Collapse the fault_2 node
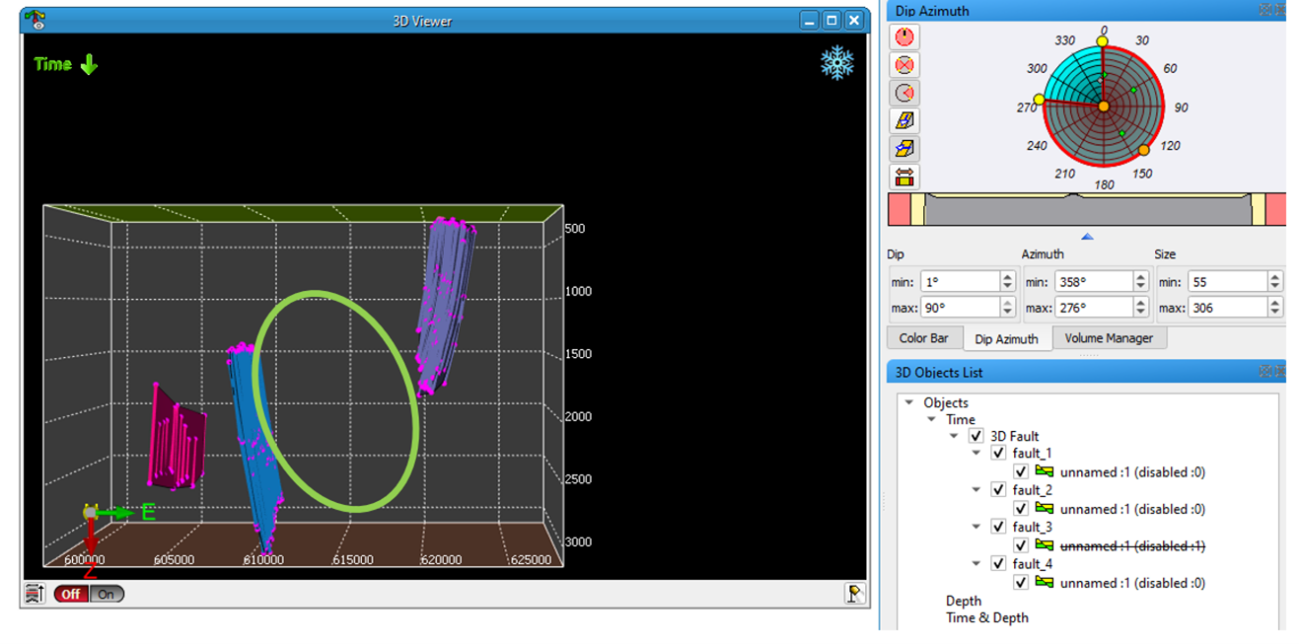Viewport: 1299px width, 644px height. pyautogui.click(x=977, y=490)
